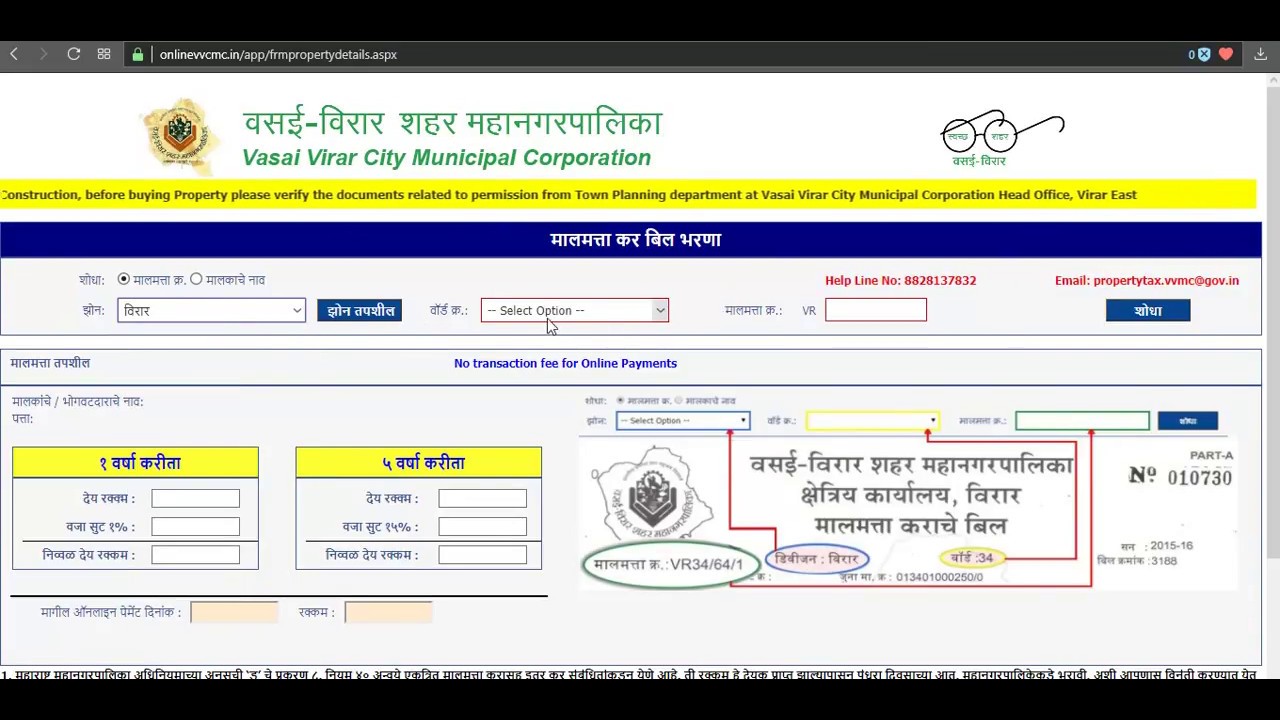1280x720 pixels.
Task: Click the मालकांचे / भोगवटदाराचे नाव label
Action: tap(78, 402)
